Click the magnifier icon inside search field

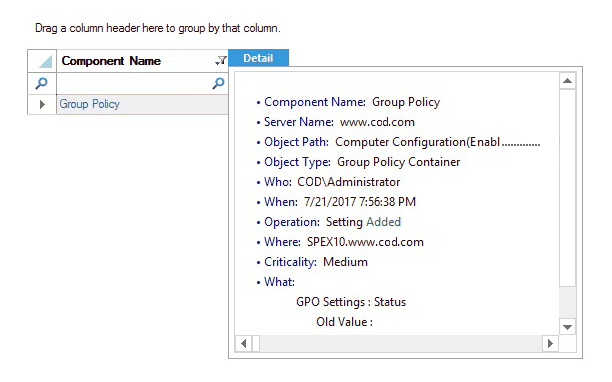[x=219, y=83]
